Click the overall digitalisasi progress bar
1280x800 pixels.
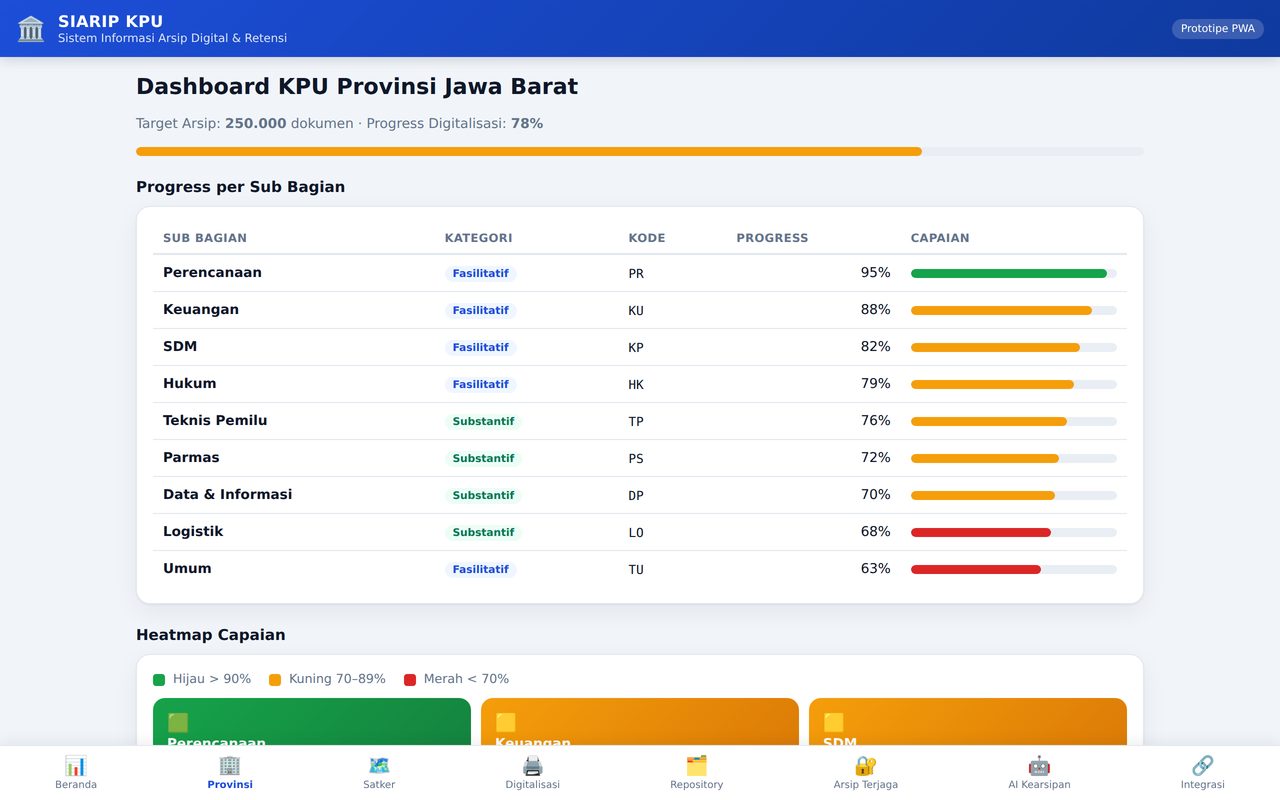pyautogui.click(x=640, y=152)
